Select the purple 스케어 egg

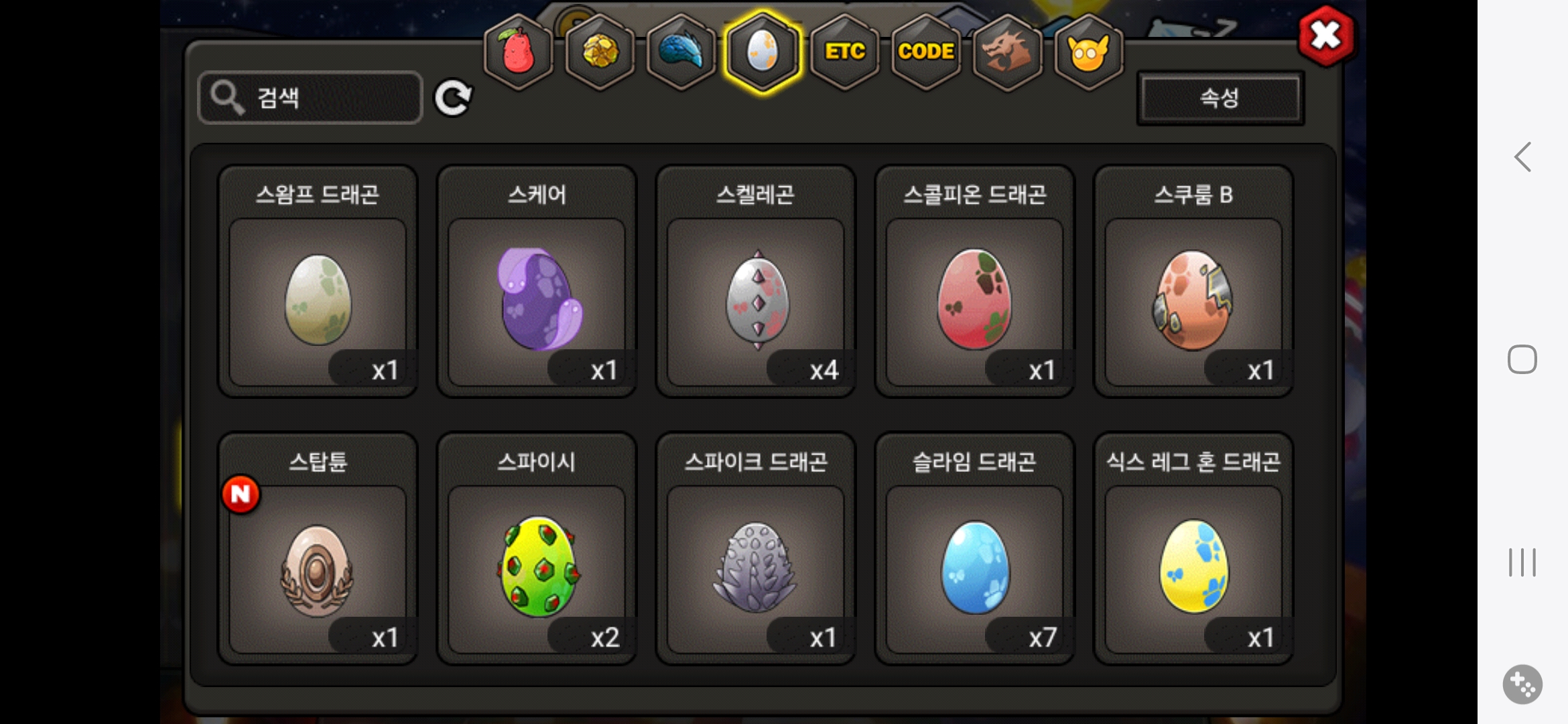[537, 282]
